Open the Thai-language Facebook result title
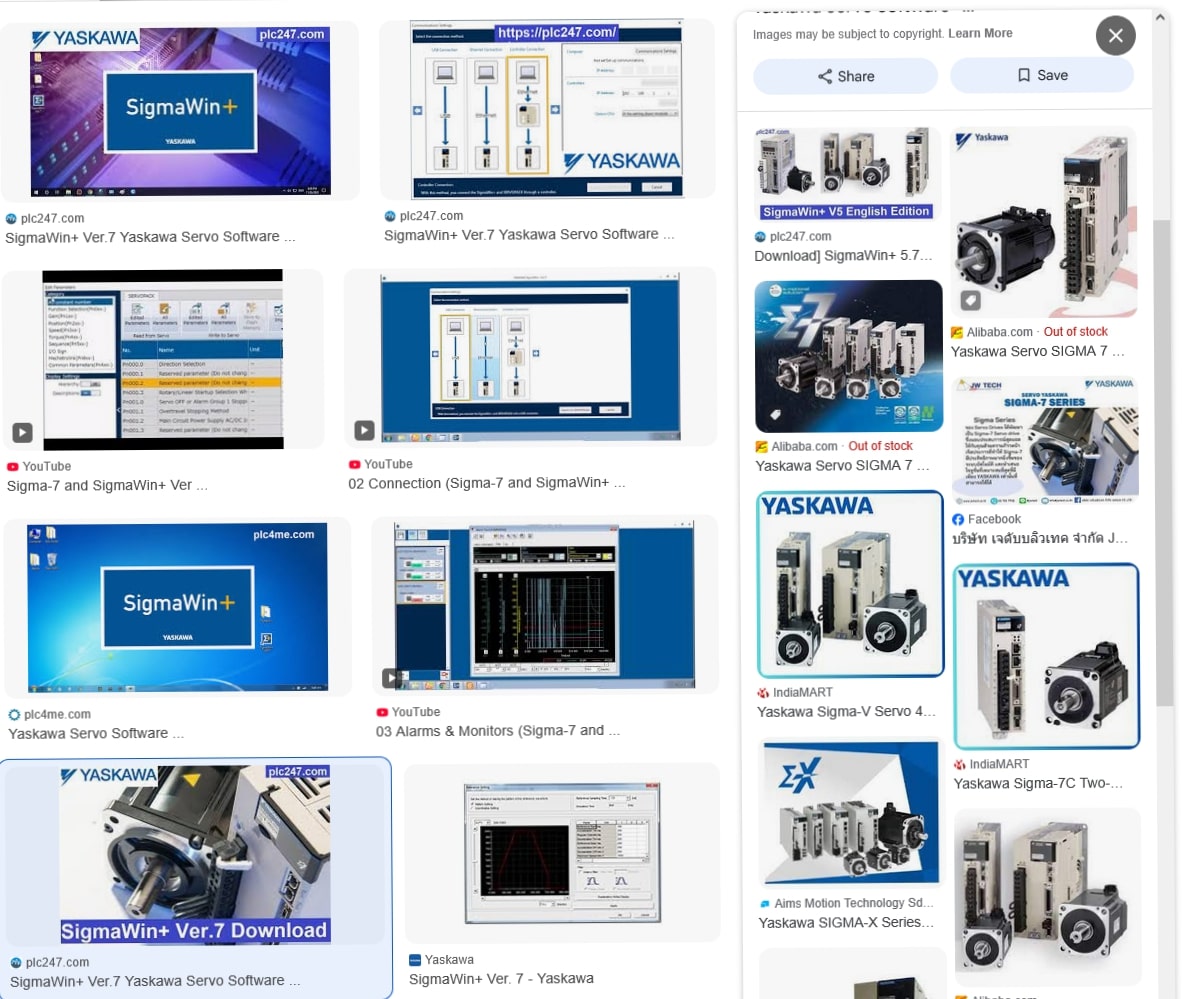 [1040, 539]
